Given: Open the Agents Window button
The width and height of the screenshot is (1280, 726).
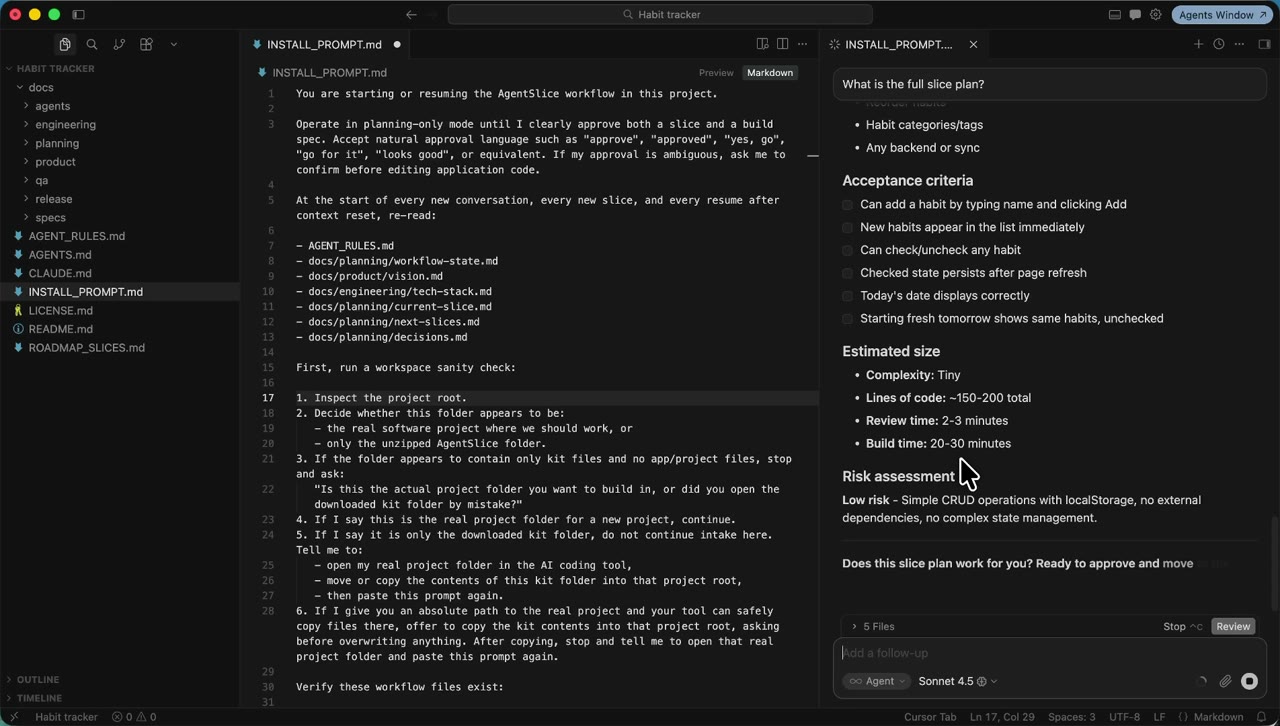Looking at the screenshot, I should (x=1222, y=15).
